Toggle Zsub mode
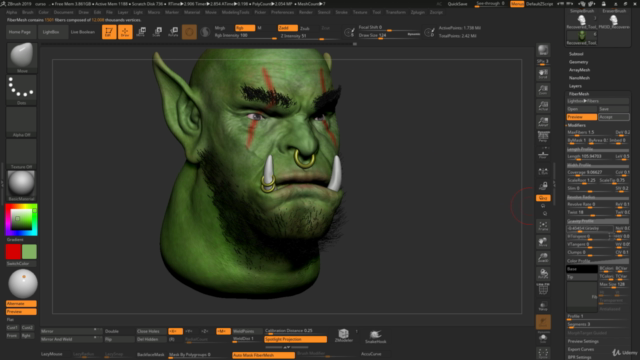 pos(305,28)
